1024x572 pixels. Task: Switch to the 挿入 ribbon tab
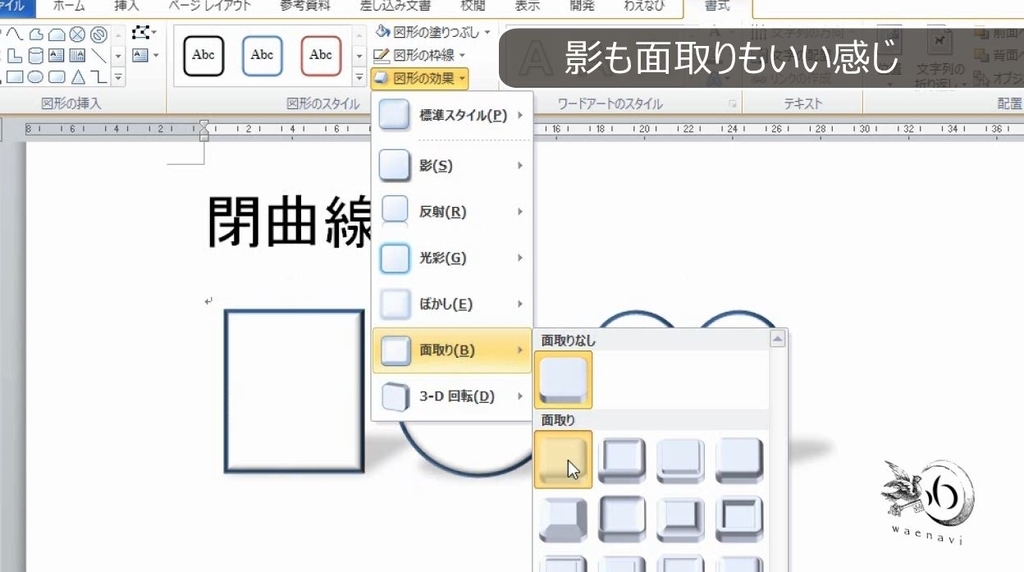pyautogui.click(x=127, y=7)
